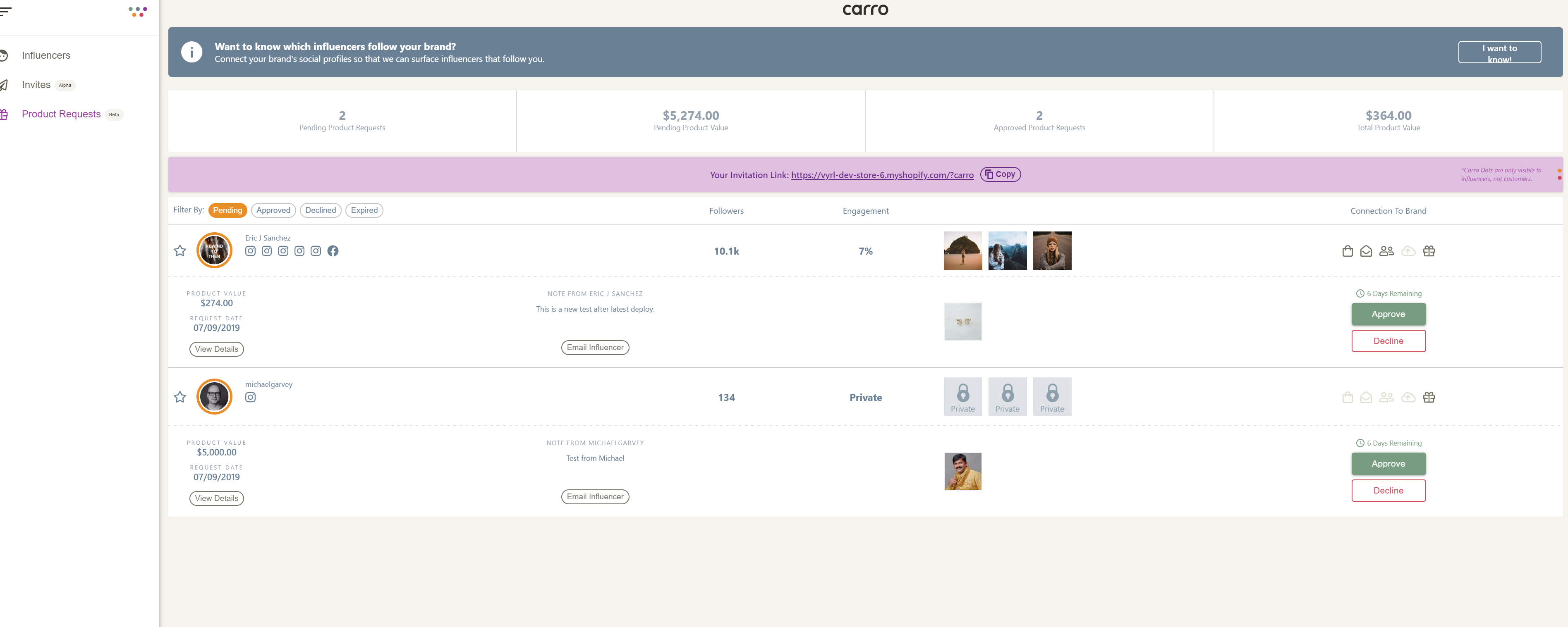Open Eric J Sanchez's Facebook profile icon

pos(333,250)
